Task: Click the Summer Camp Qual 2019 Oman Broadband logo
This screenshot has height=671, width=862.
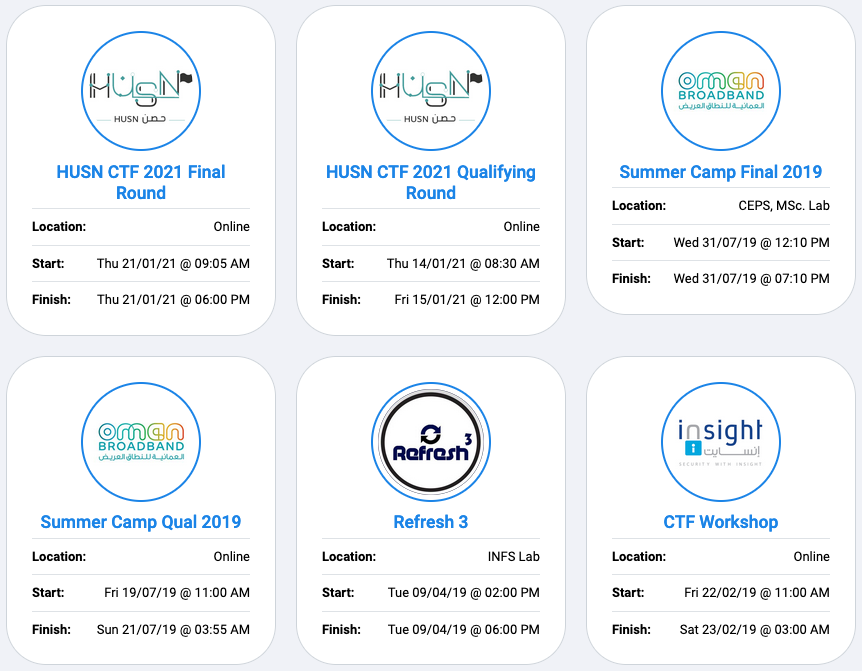Action: point(141,441)
